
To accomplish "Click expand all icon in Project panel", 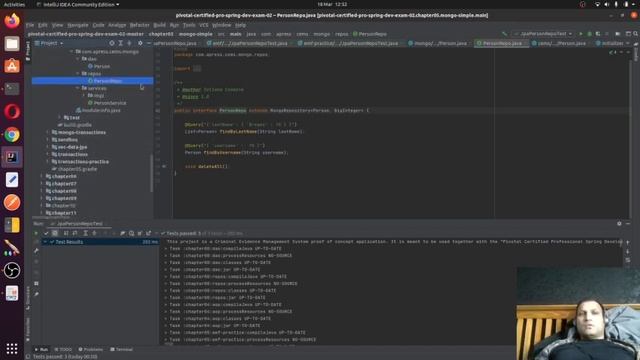I will point(120,43).
